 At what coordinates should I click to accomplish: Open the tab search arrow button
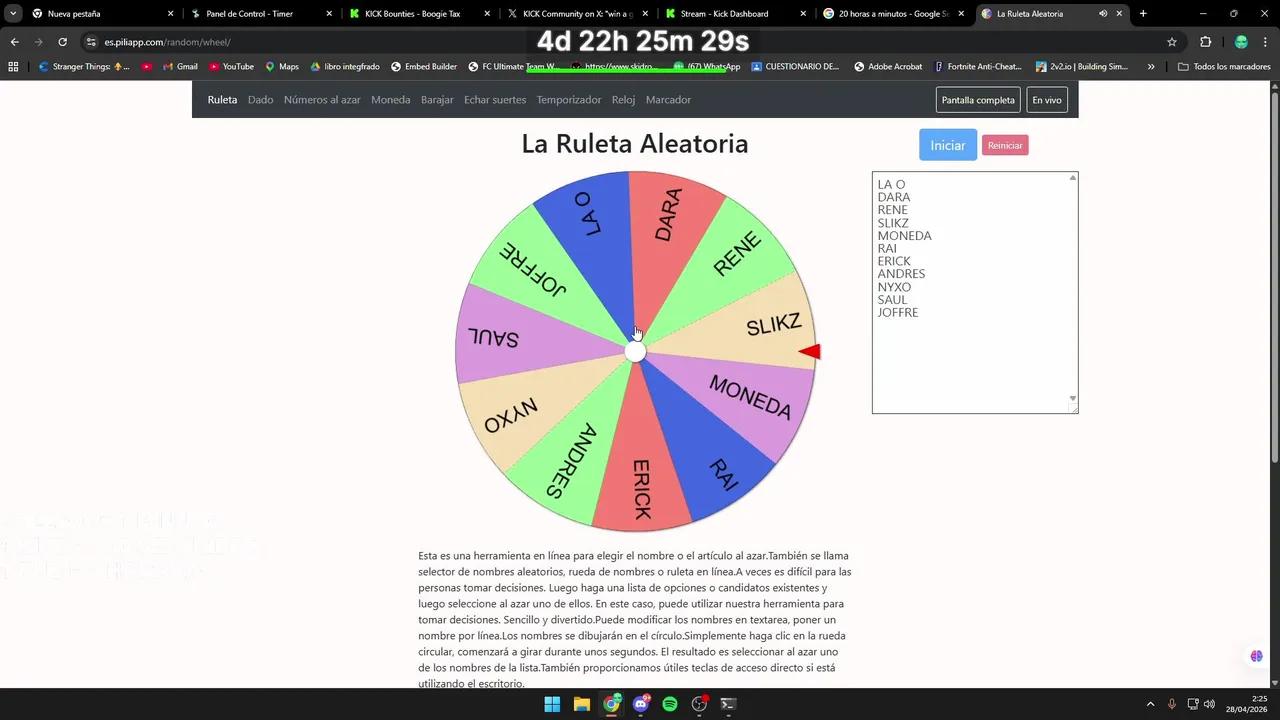point(13,14)
